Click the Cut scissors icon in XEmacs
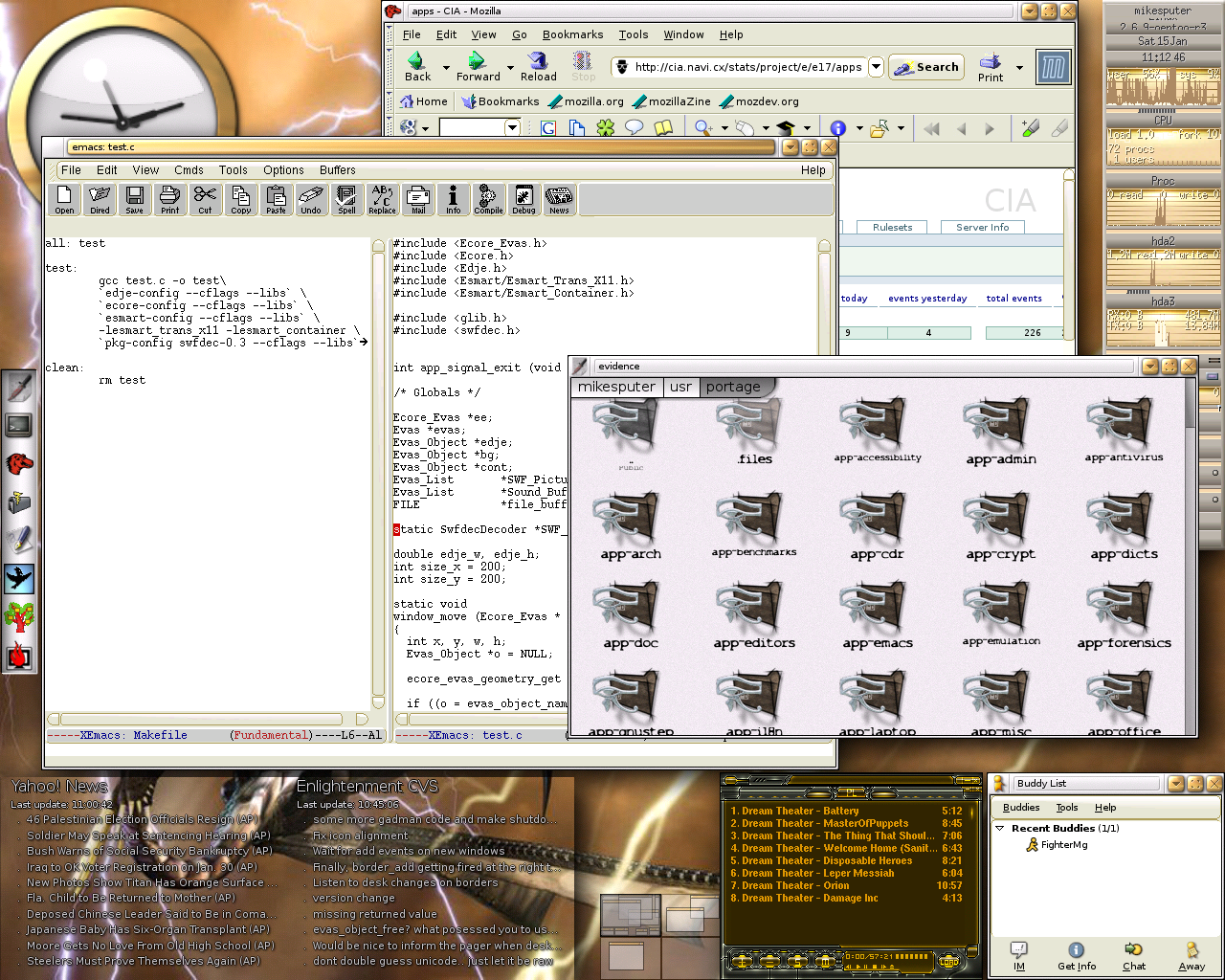1225x980 pixels. pyautogui.click(x=206, y=199)
